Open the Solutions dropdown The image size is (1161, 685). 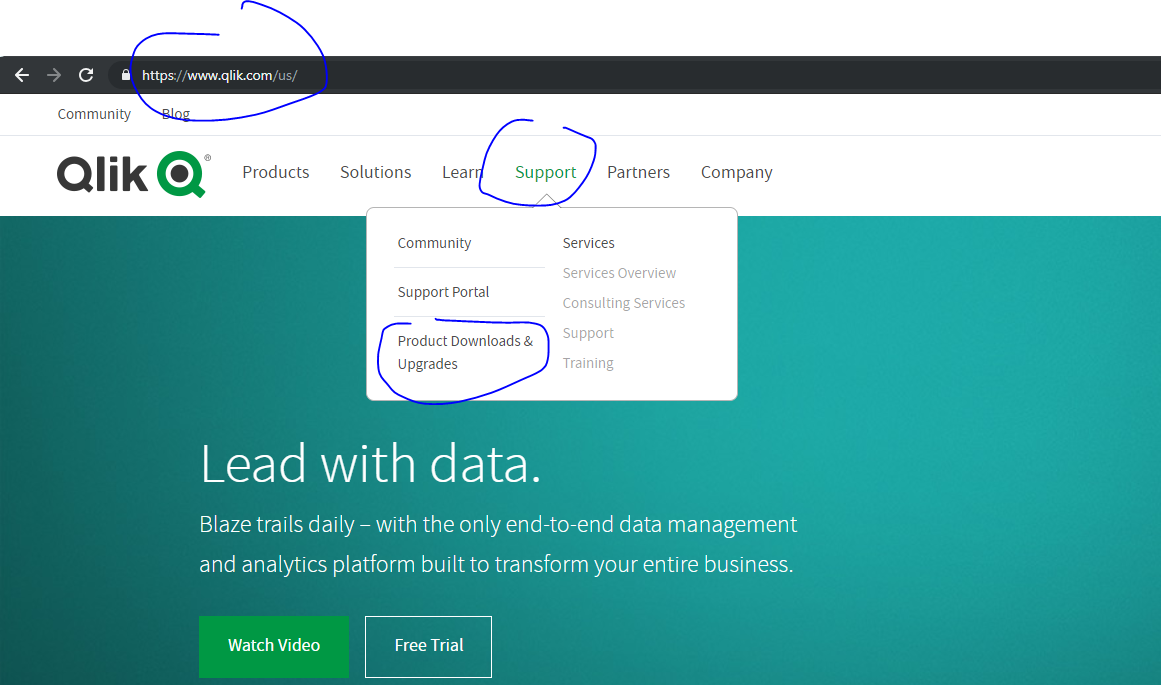tap(375, 171)
